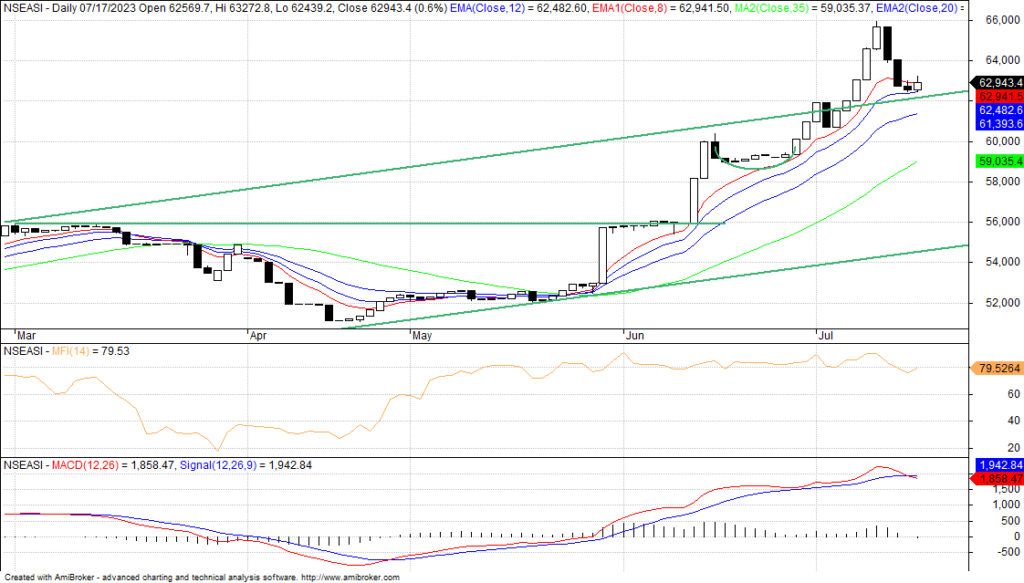The width and height of the screenshot is (1024, 583).
Task: Jump to the Jun date axis marker
Action: pyautogui.click(x=633, y=337)
